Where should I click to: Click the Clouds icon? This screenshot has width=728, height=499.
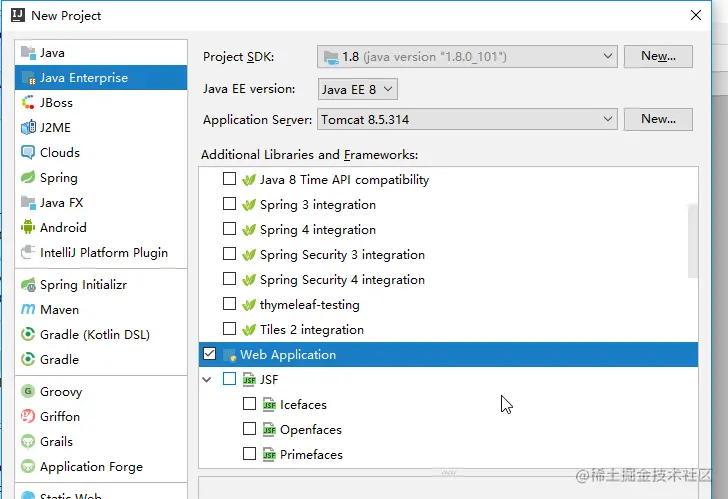tap(28, 153)
